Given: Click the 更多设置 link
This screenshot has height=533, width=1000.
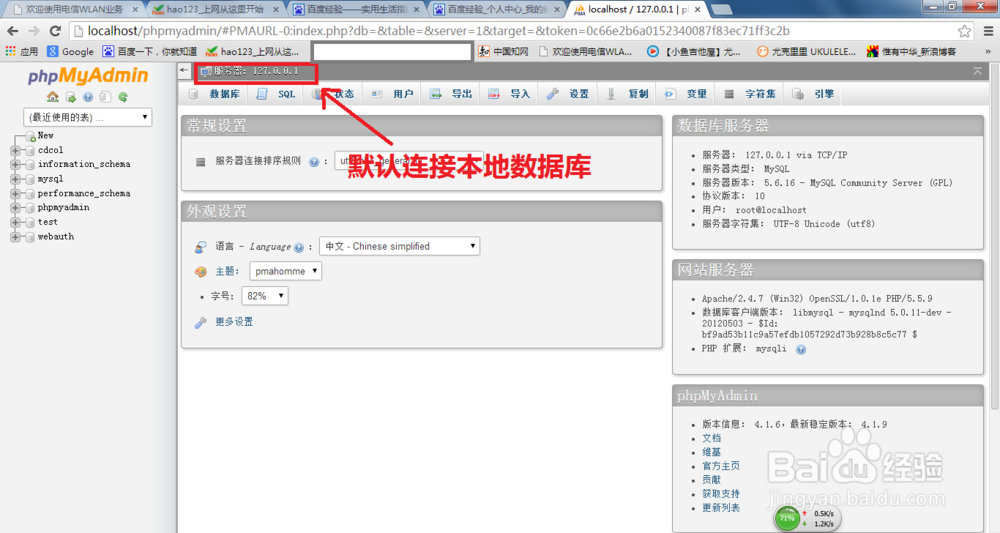Looking at the screenshot, I should click(x=234, y=322).
